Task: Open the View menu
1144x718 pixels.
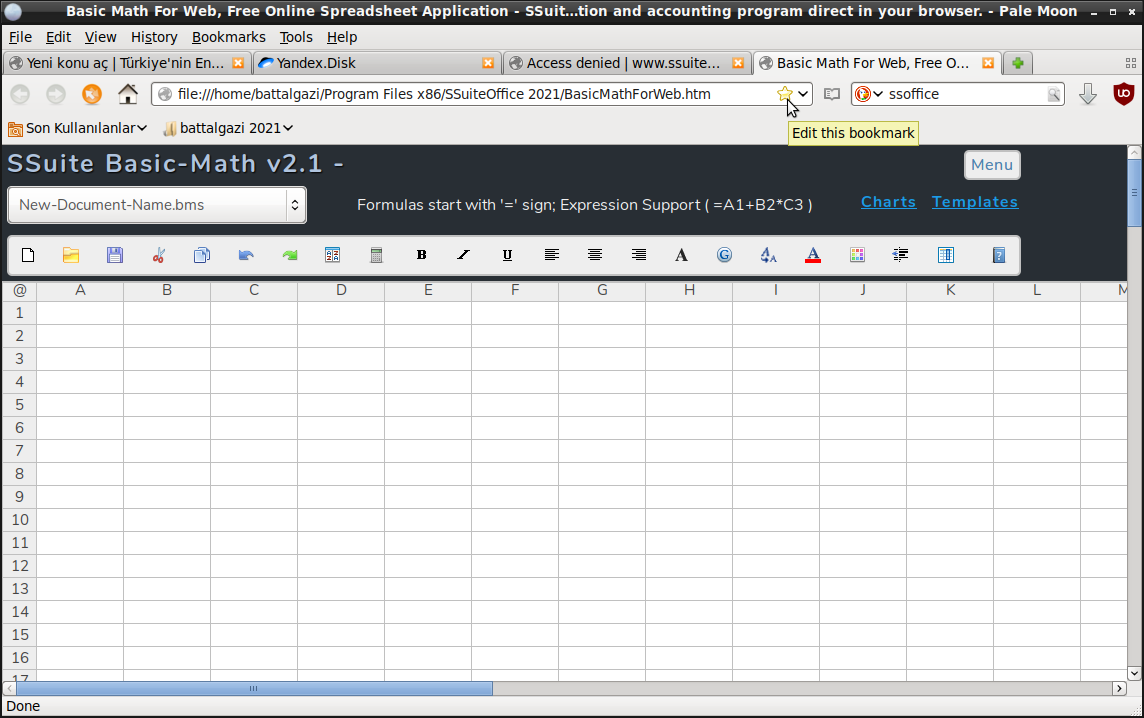Action: pyautogui.click(x=101, y=37)
